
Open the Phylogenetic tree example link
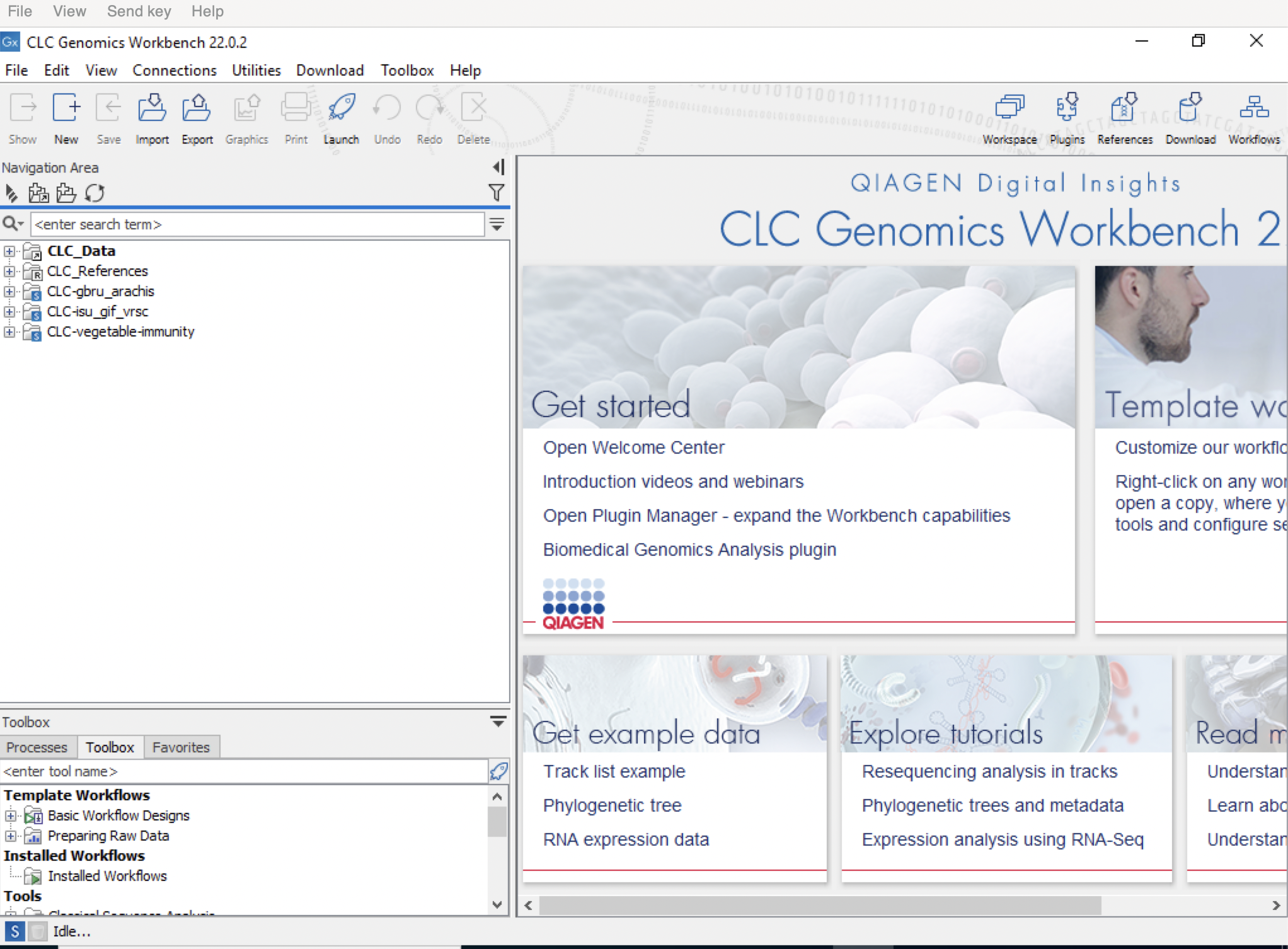[x=612, y=805]
